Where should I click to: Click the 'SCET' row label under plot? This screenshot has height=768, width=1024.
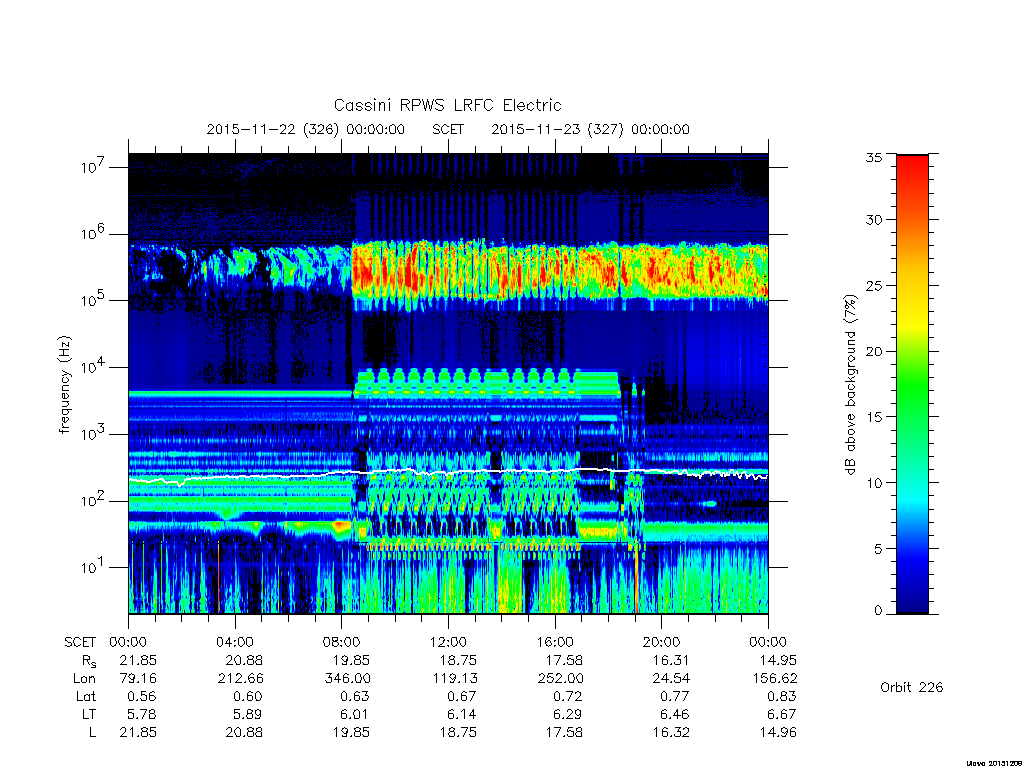(80, 642)
